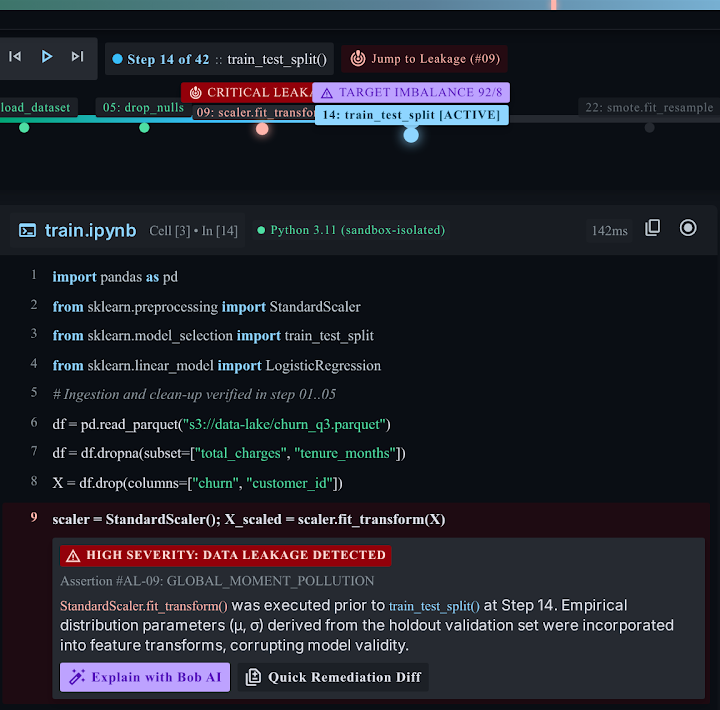720x710 pixels.
Task: Click the grey dot under smote.fit_resample
Action: pos(649,128)
